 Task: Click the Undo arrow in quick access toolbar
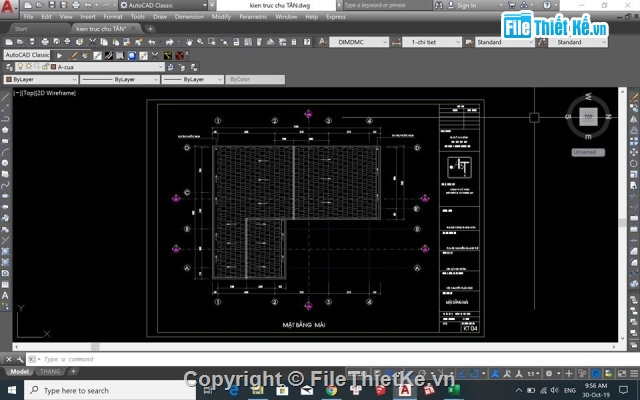88,5
